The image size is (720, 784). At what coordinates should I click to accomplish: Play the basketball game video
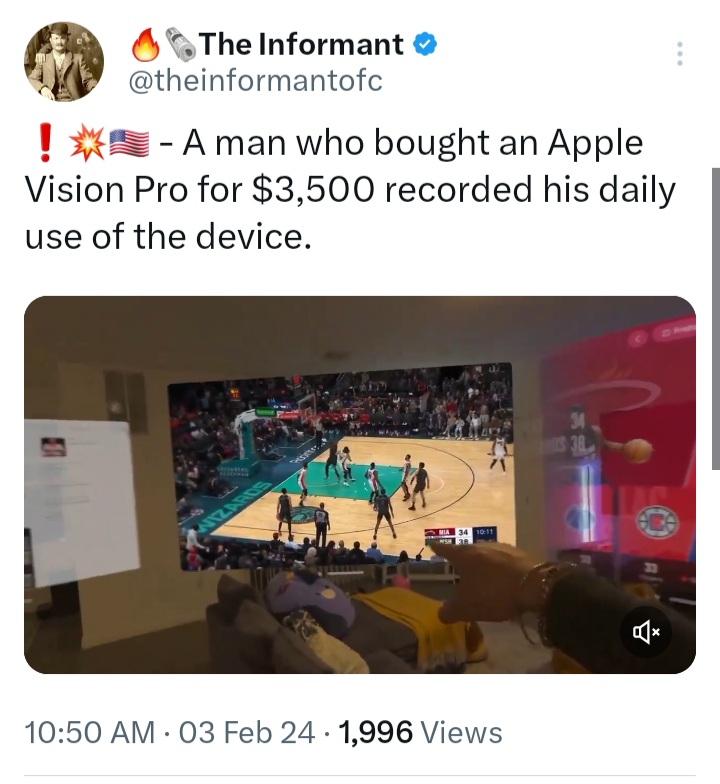click(x=360, y=484)
